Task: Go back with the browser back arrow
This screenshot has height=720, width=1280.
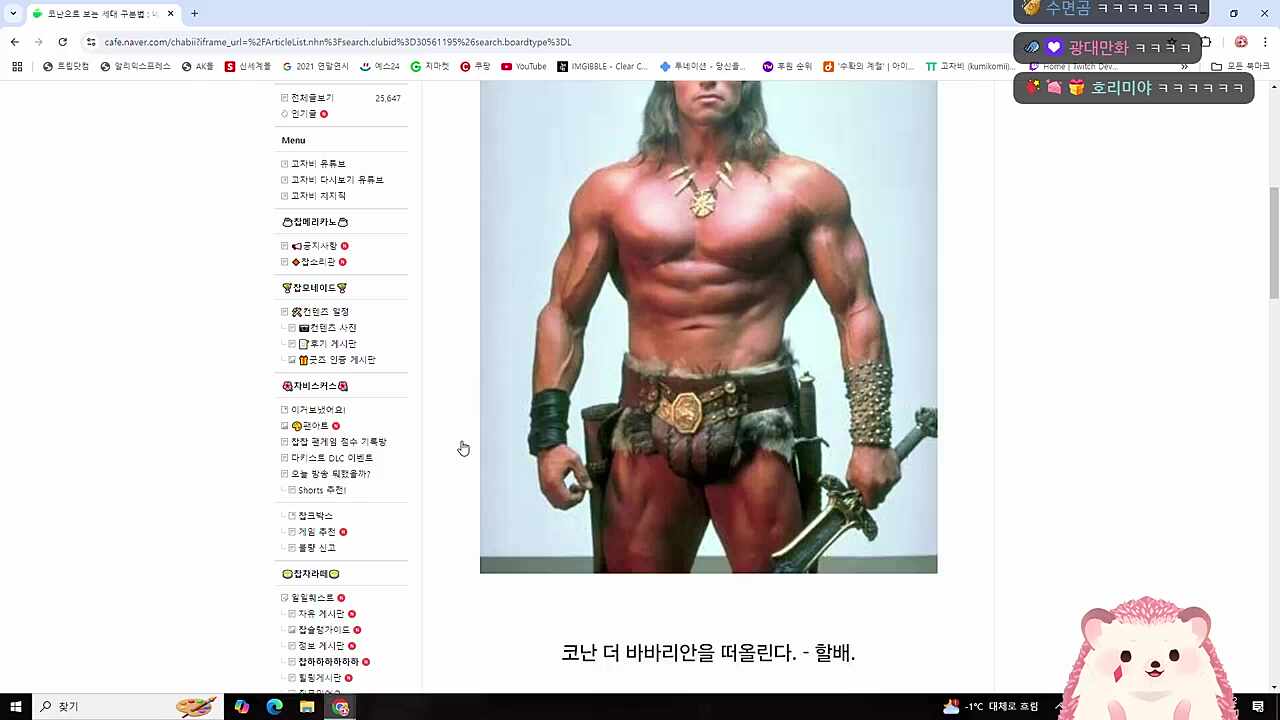Action: click(x=14, y=42)
